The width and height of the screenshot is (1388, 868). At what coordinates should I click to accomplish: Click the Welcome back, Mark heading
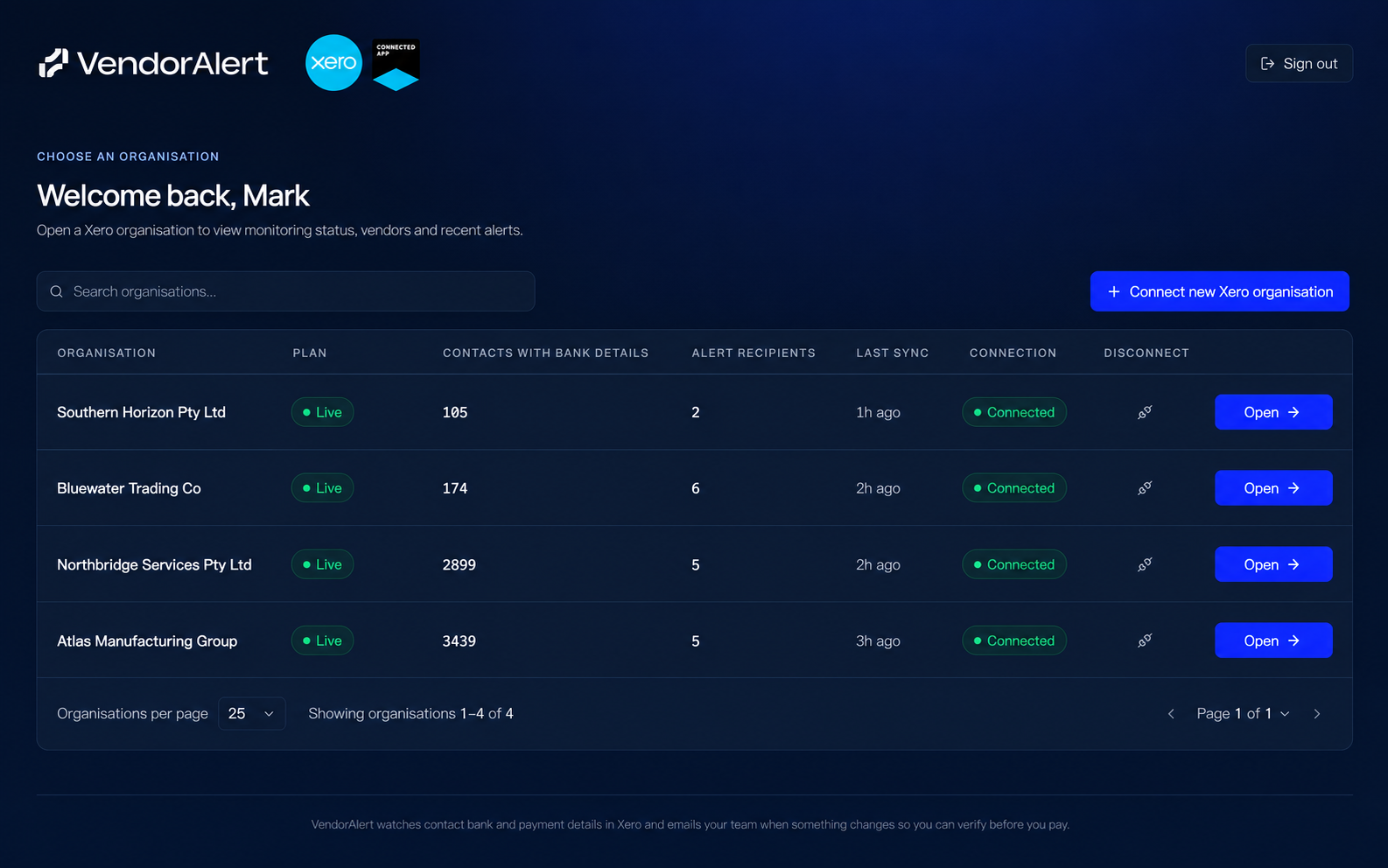click(x=173, y=196)
